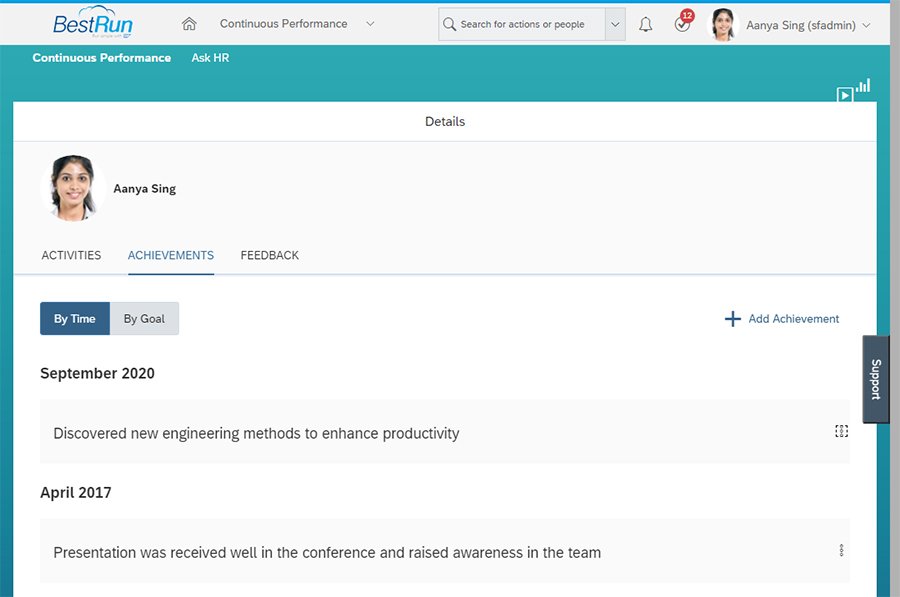Screen dimensions: 900x597
Task: Open the notifications bell
Action: coord(645,23)
